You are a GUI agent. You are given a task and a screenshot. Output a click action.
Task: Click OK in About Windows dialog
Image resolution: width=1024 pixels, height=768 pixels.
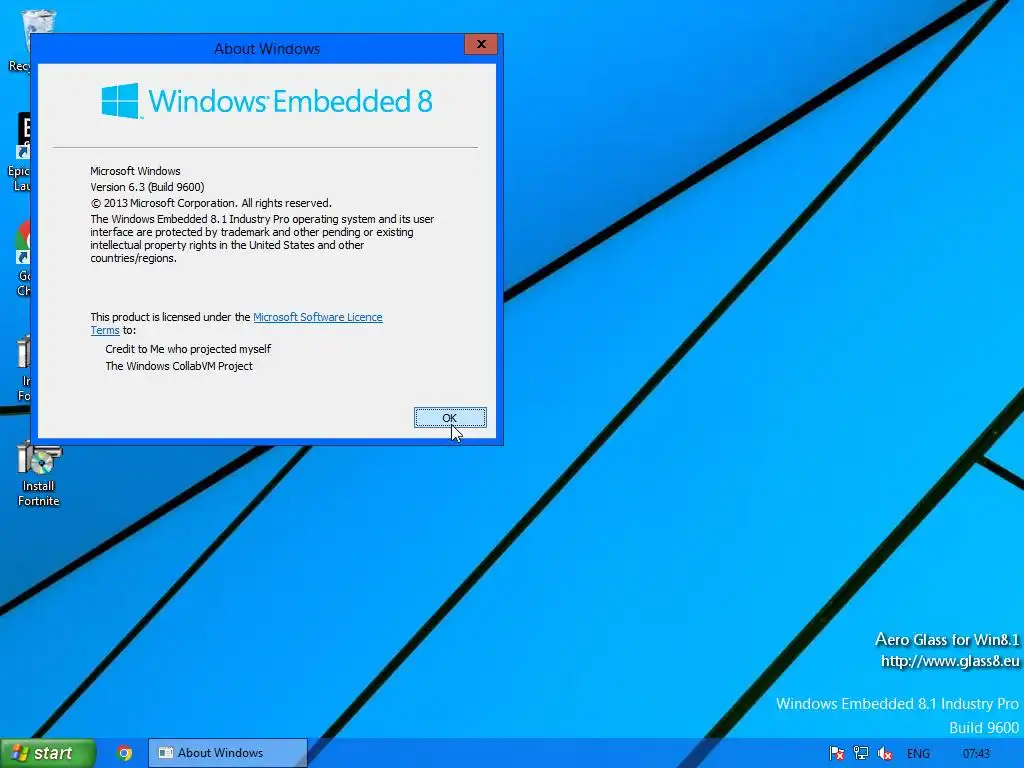450,418
